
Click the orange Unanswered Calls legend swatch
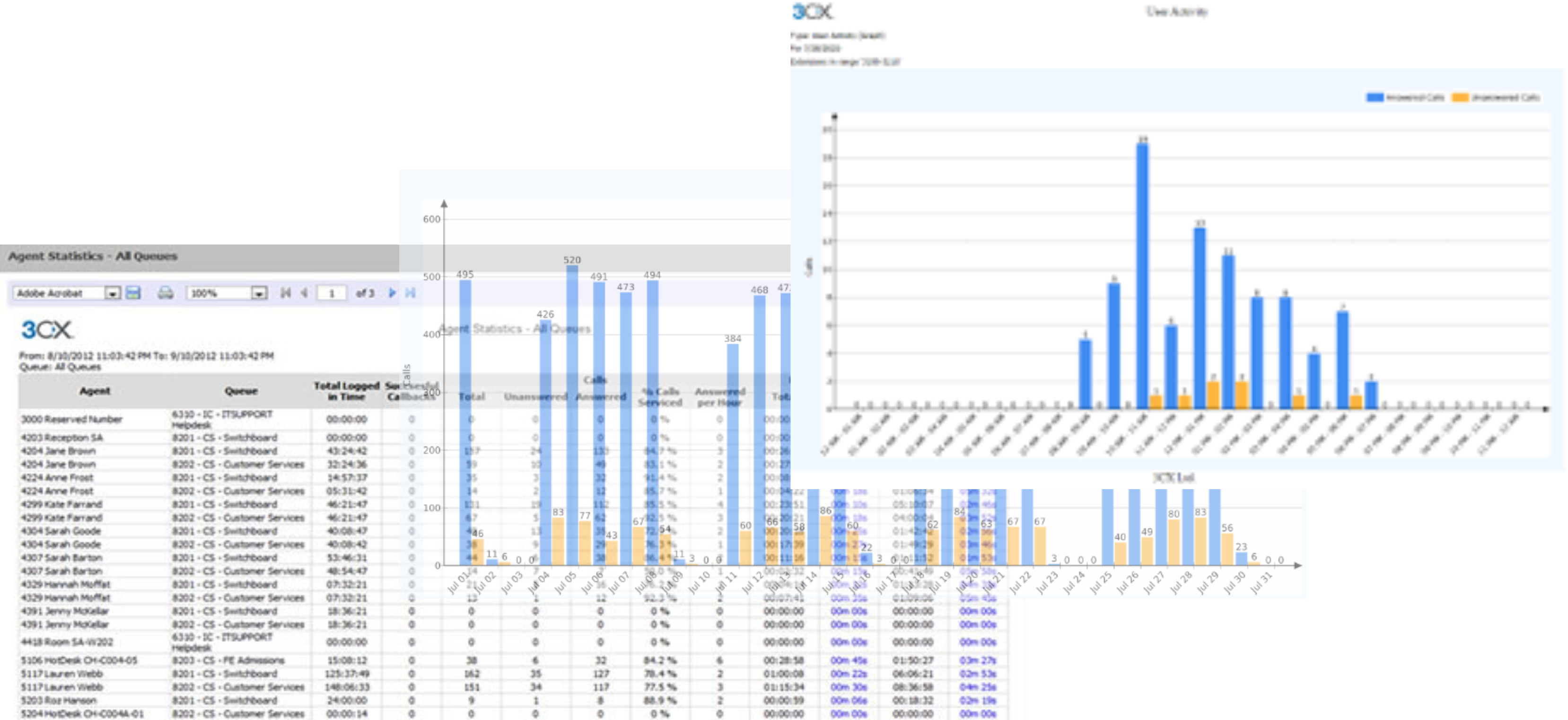coord(1460,97)
